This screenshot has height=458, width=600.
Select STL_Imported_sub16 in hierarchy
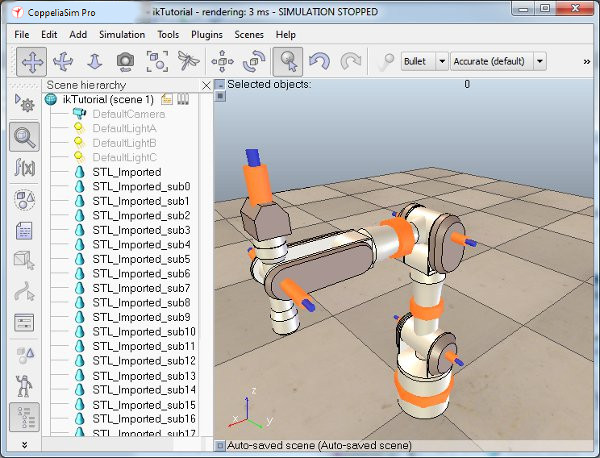[x=144, y=419]
